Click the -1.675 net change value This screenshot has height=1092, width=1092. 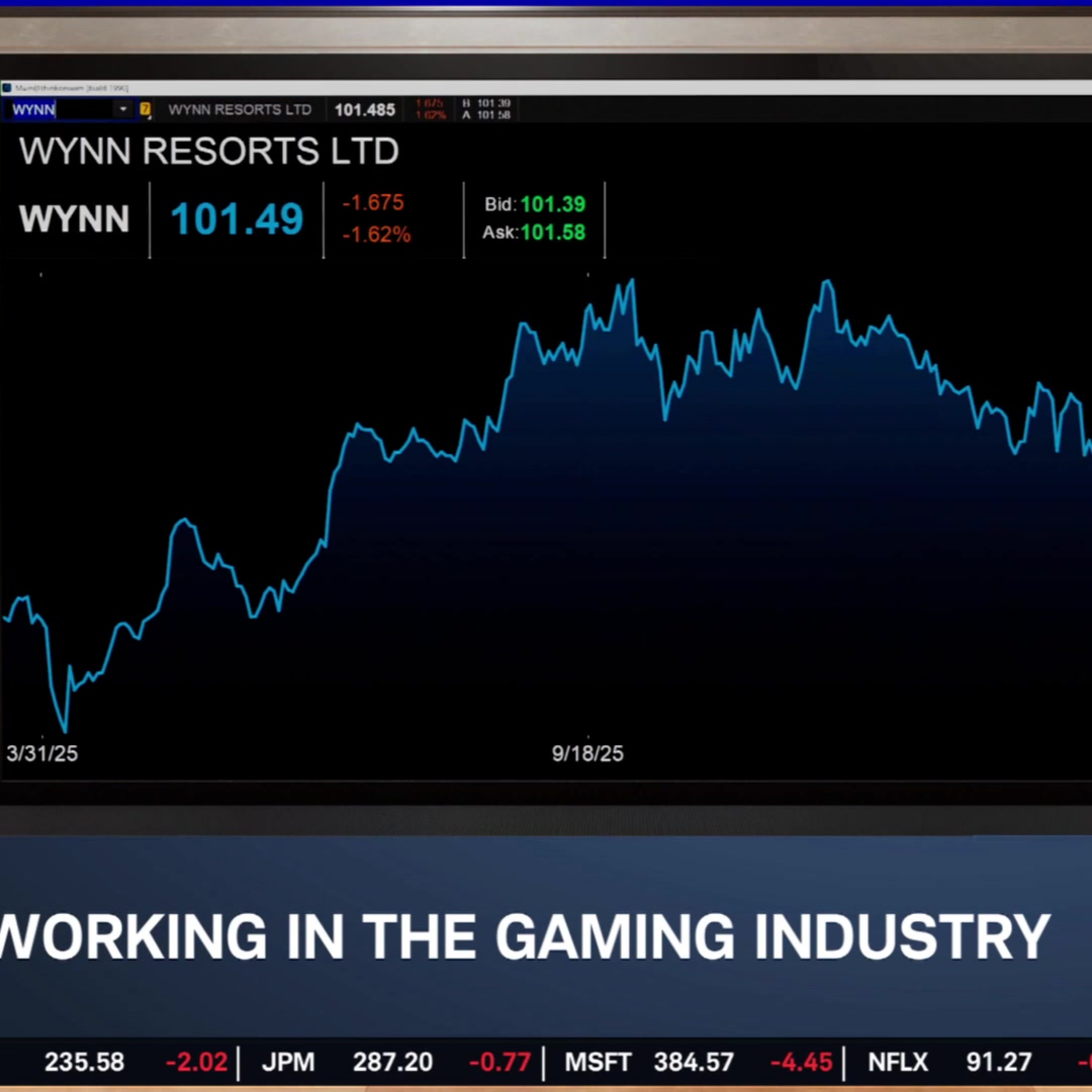click(x=373, y=203)
